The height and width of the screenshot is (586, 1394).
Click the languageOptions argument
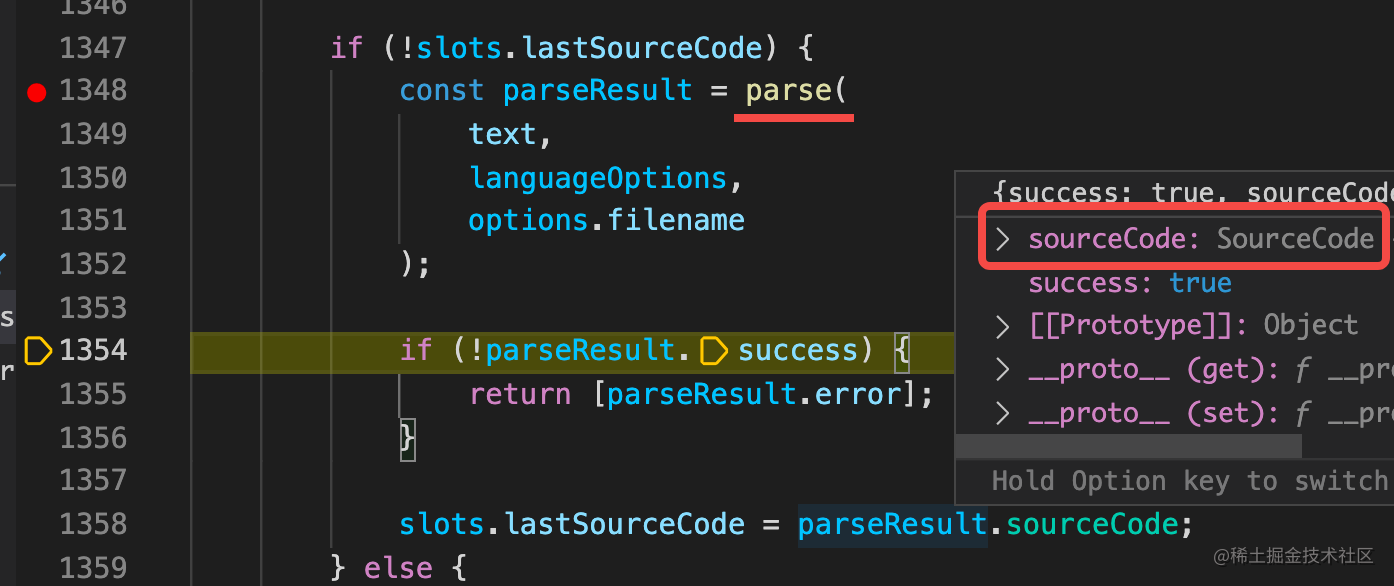coord(598,178)
